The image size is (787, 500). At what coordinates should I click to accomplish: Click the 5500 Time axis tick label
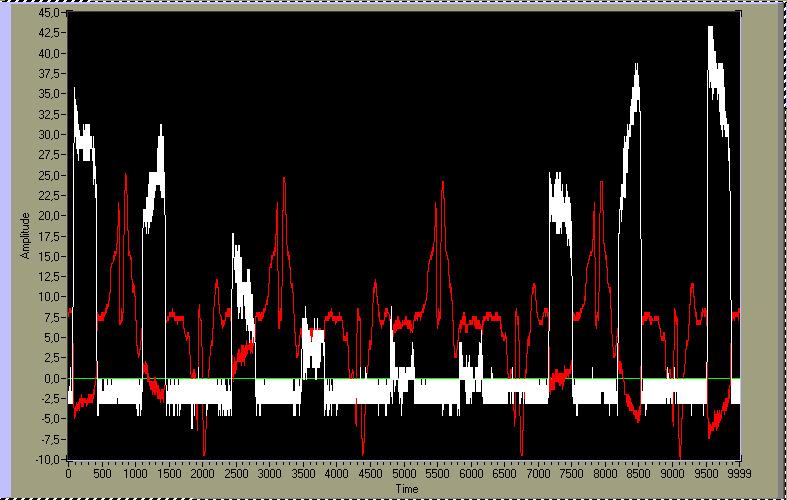[438, 473]
